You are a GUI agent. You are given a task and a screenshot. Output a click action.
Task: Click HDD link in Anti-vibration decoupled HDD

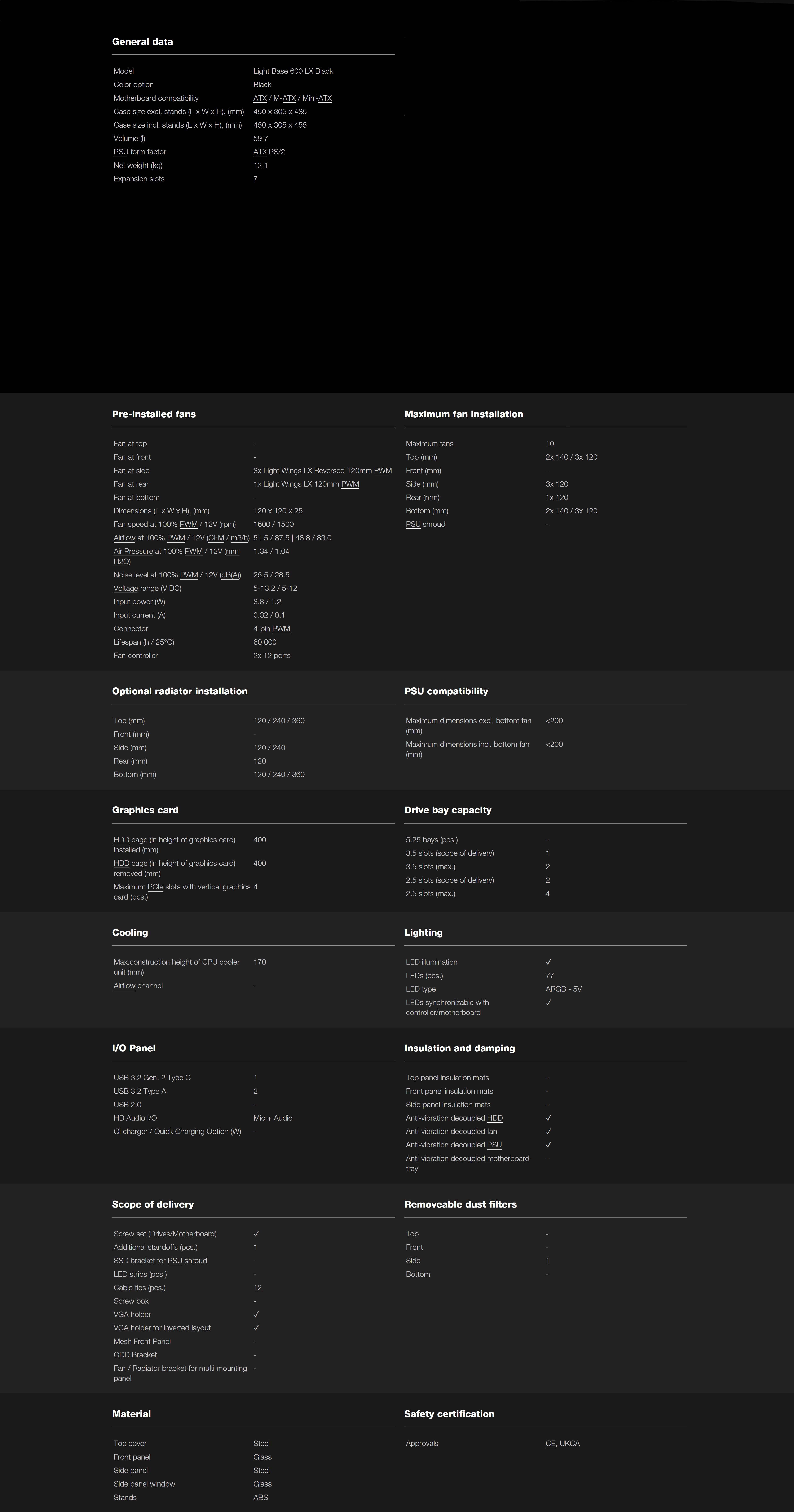tap(495, 1118)
